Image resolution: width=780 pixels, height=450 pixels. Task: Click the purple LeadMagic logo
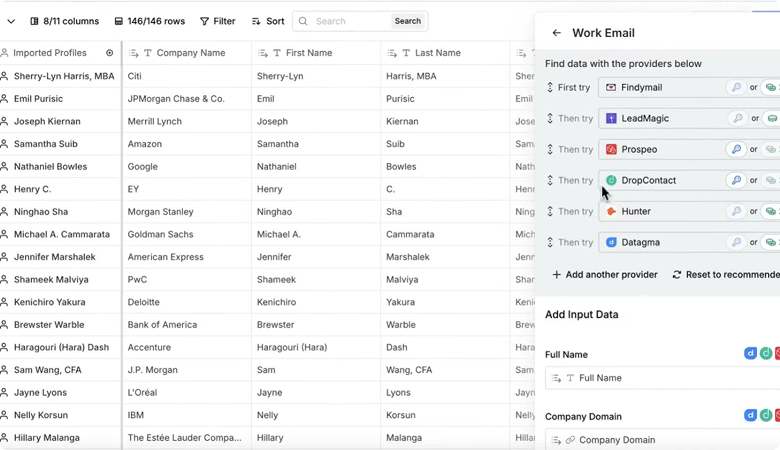611,118
